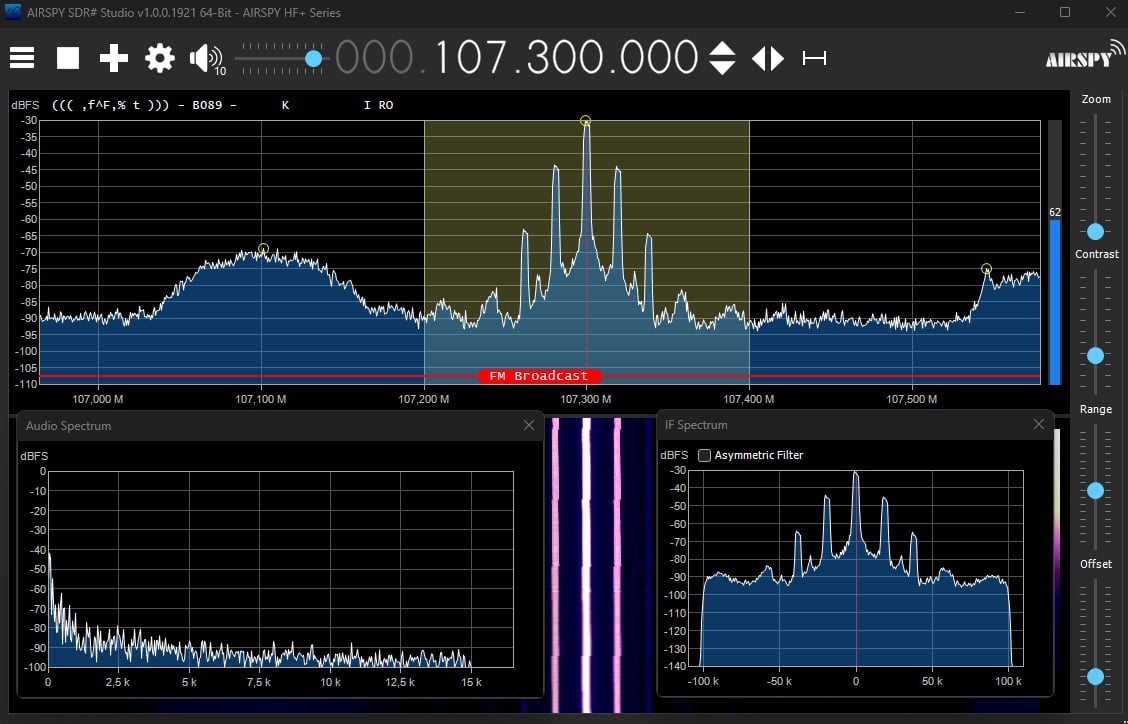Viewport: 1128px width, 724px height.
Task: Click the FM Broadcast band label
Action: (540, 376)
